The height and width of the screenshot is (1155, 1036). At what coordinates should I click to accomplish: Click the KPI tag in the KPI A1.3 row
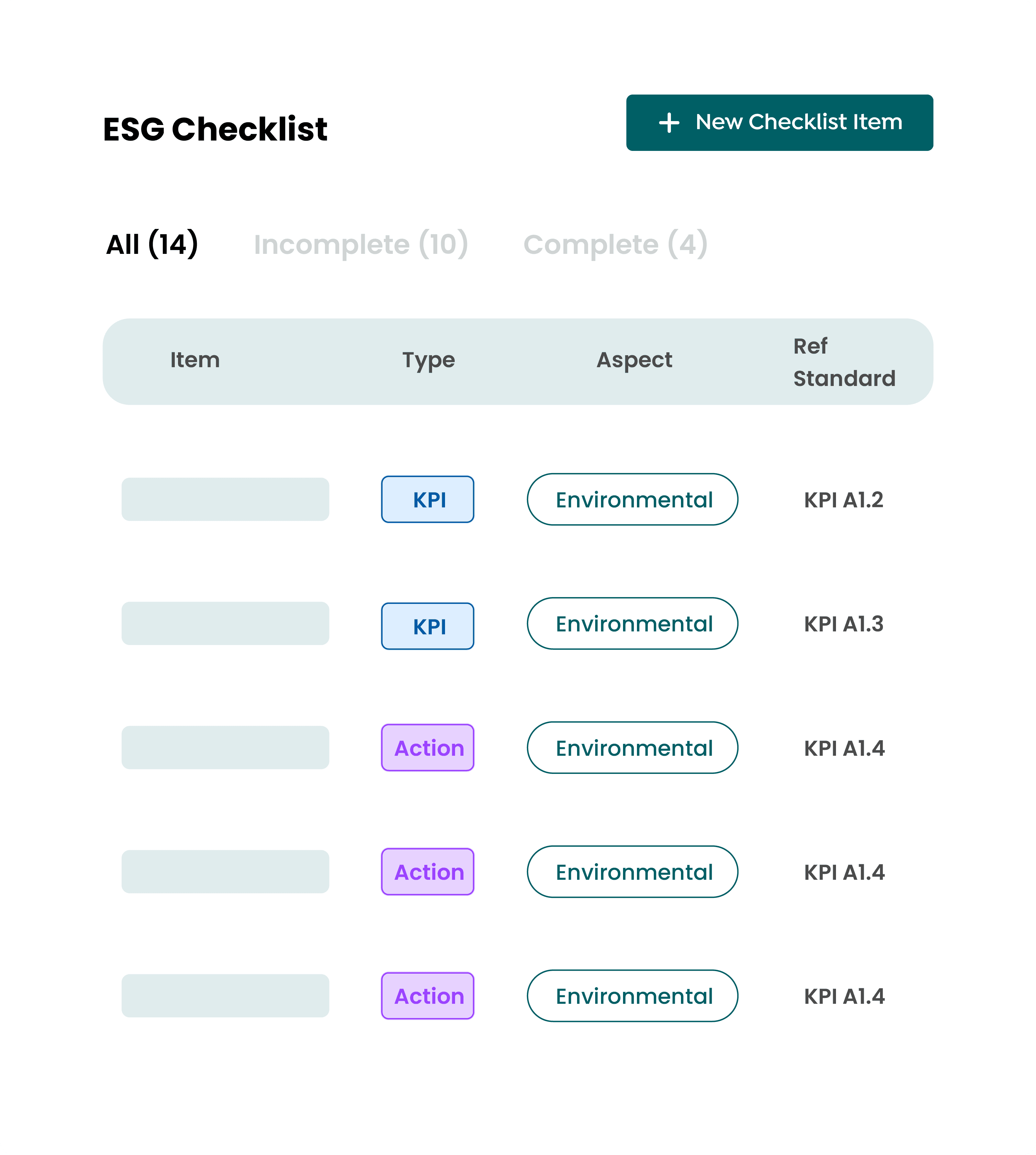(x=428, y=626)
